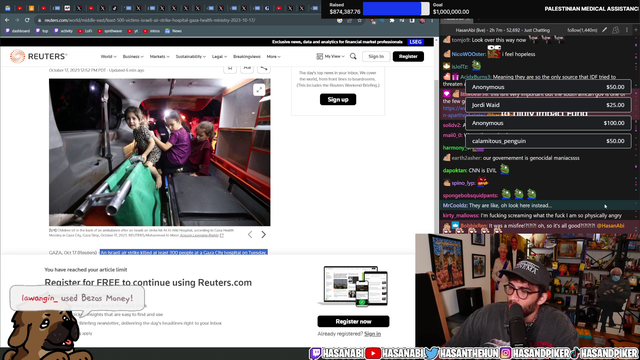640x360 pixels.
Task: Expand the World navigation menu
Action: tap(109, 57)
